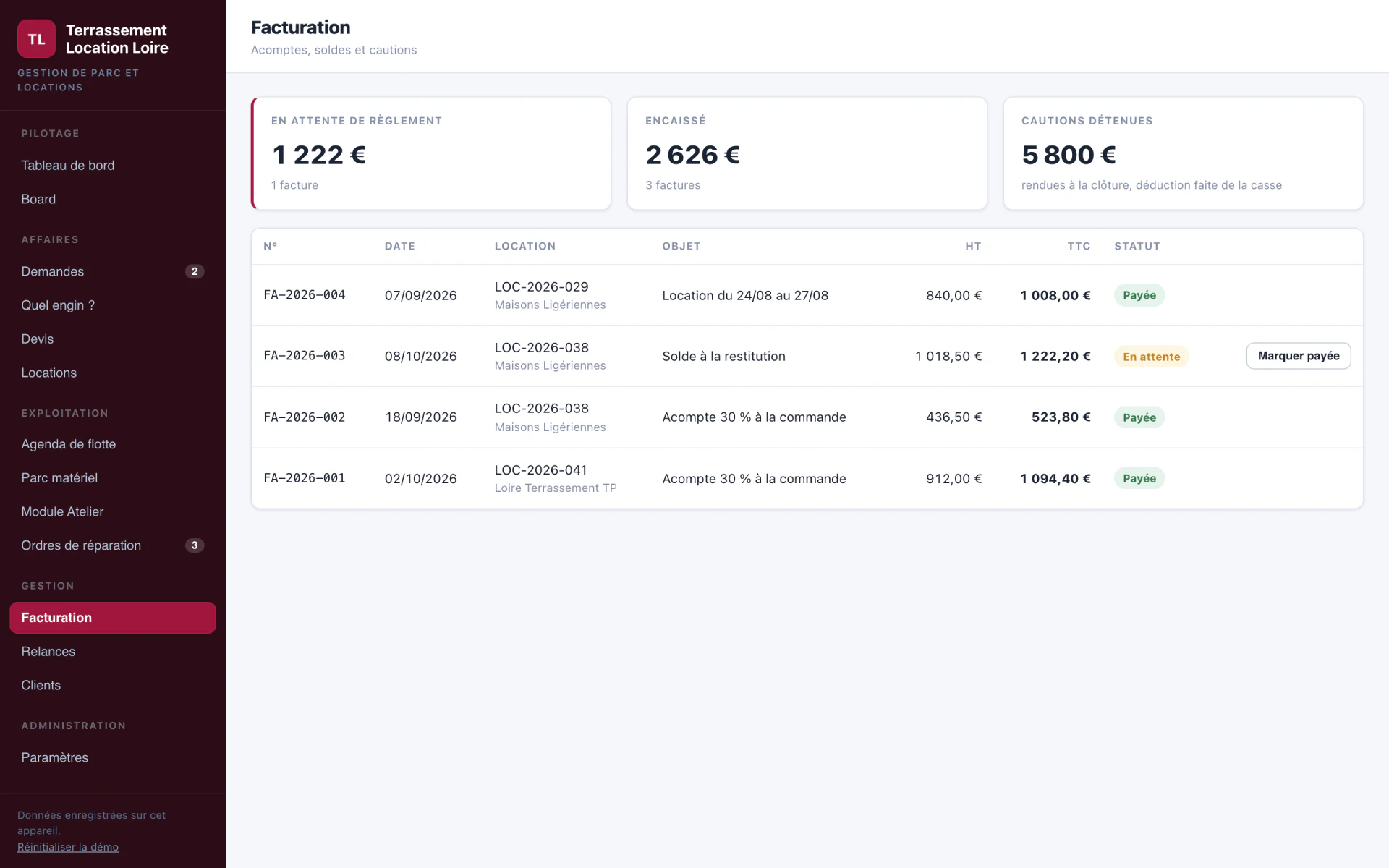This screenshot has height=868, width=1389.
Task: Click the STATUT column header
Action: point(1137,246)
